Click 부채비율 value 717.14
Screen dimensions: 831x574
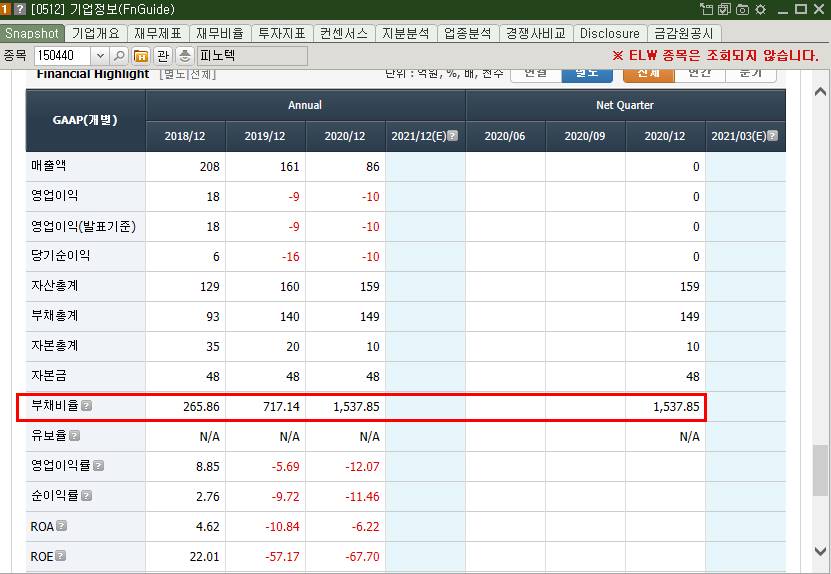[x=281, y=407]
